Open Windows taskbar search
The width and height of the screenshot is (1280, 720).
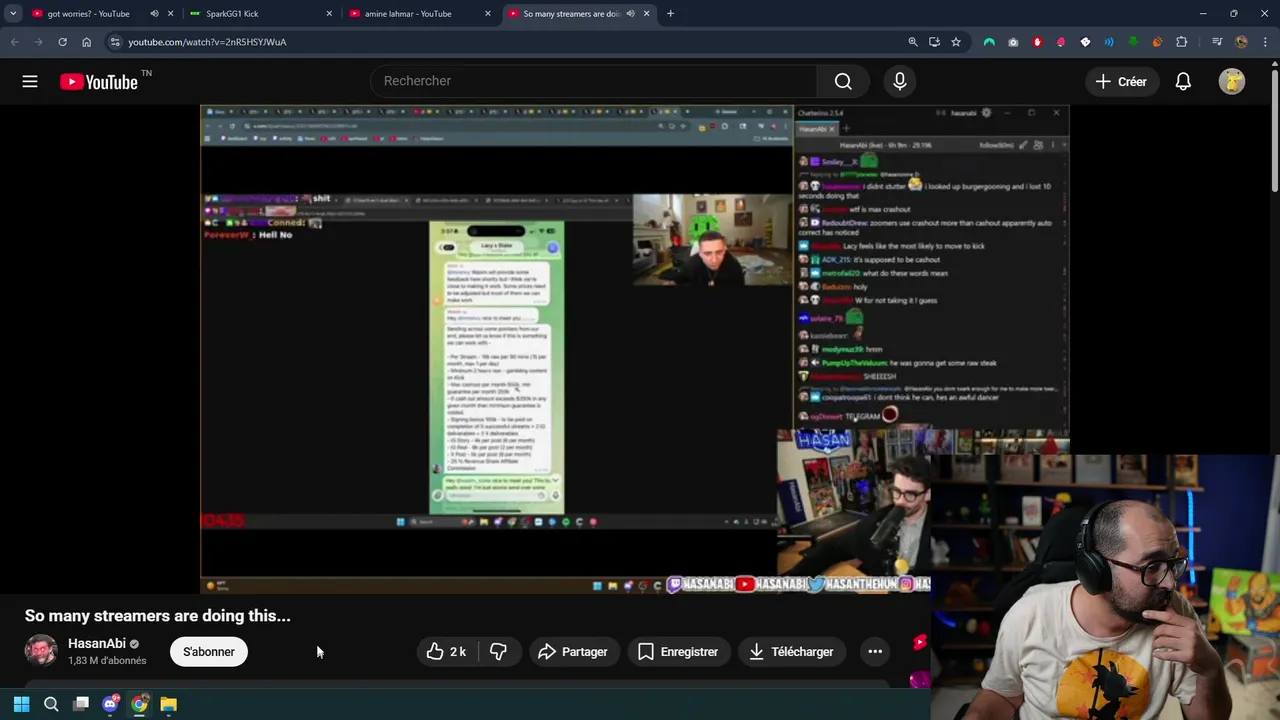coord(51,704)
